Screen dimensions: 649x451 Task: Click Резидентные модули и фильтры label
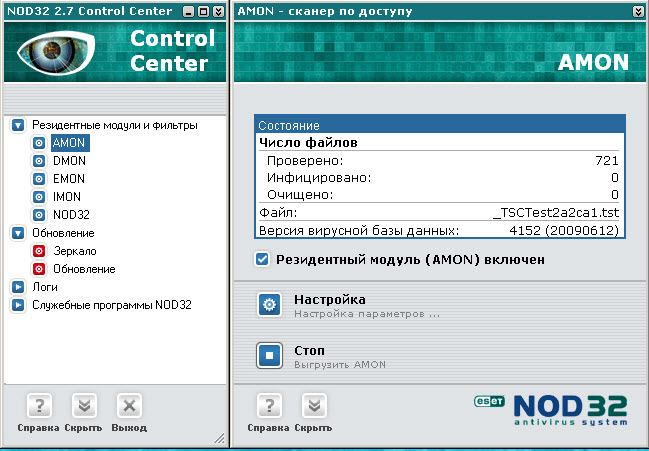point(115,125)
